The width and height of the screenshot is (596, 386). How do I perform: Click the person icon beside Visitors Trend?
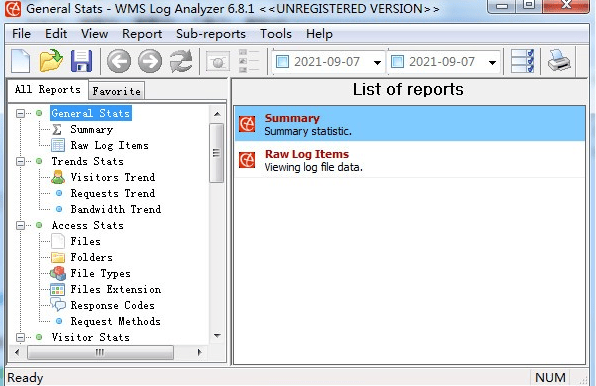[58, 177]
